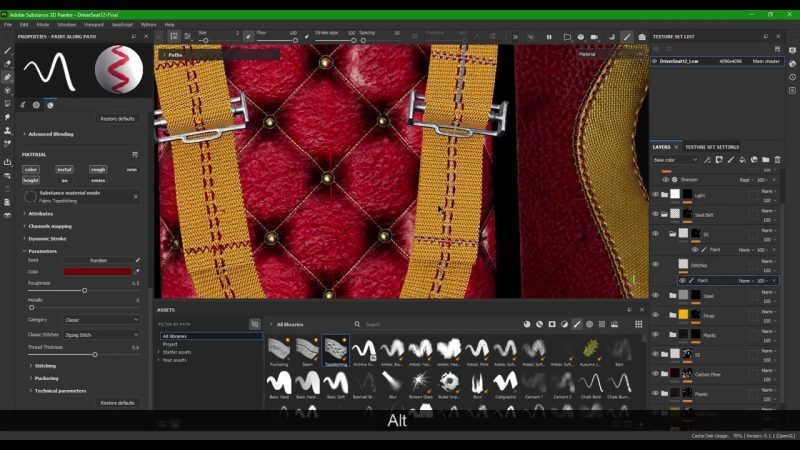Open the Base color channel dropdown
Screen dimensions: 800x450
[676, 159]
